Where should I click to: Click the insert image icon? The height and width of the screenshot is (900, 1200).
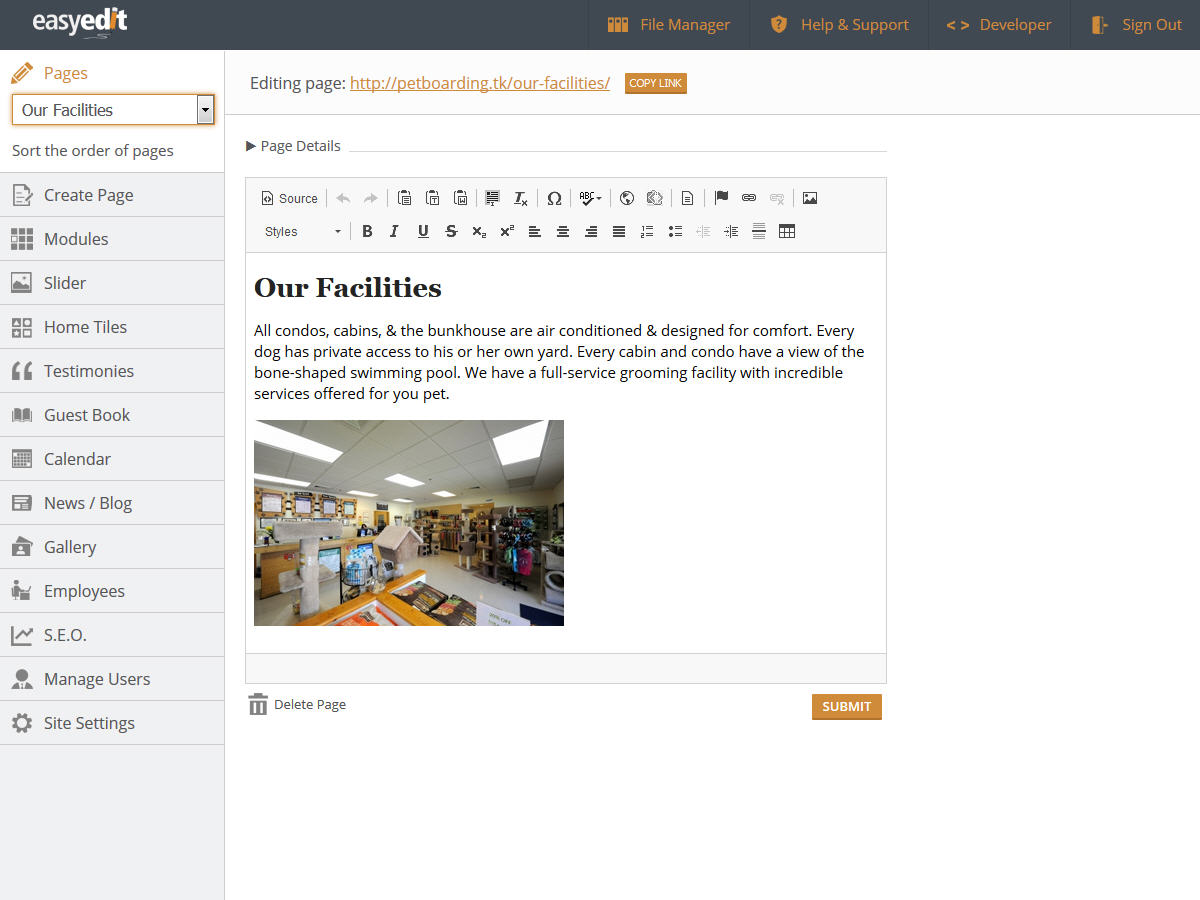(810, 198)
